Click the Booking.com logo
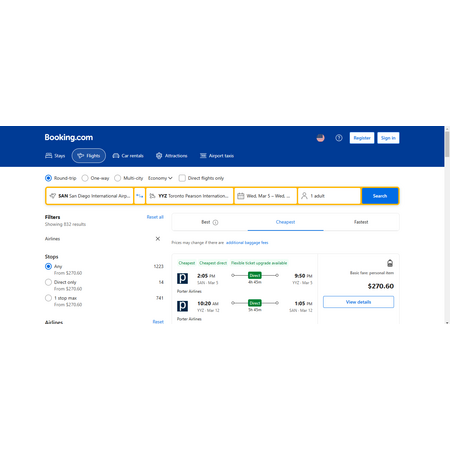Viewport: 450px width, 450px height. pyautogui.click(x=69, y=137)
